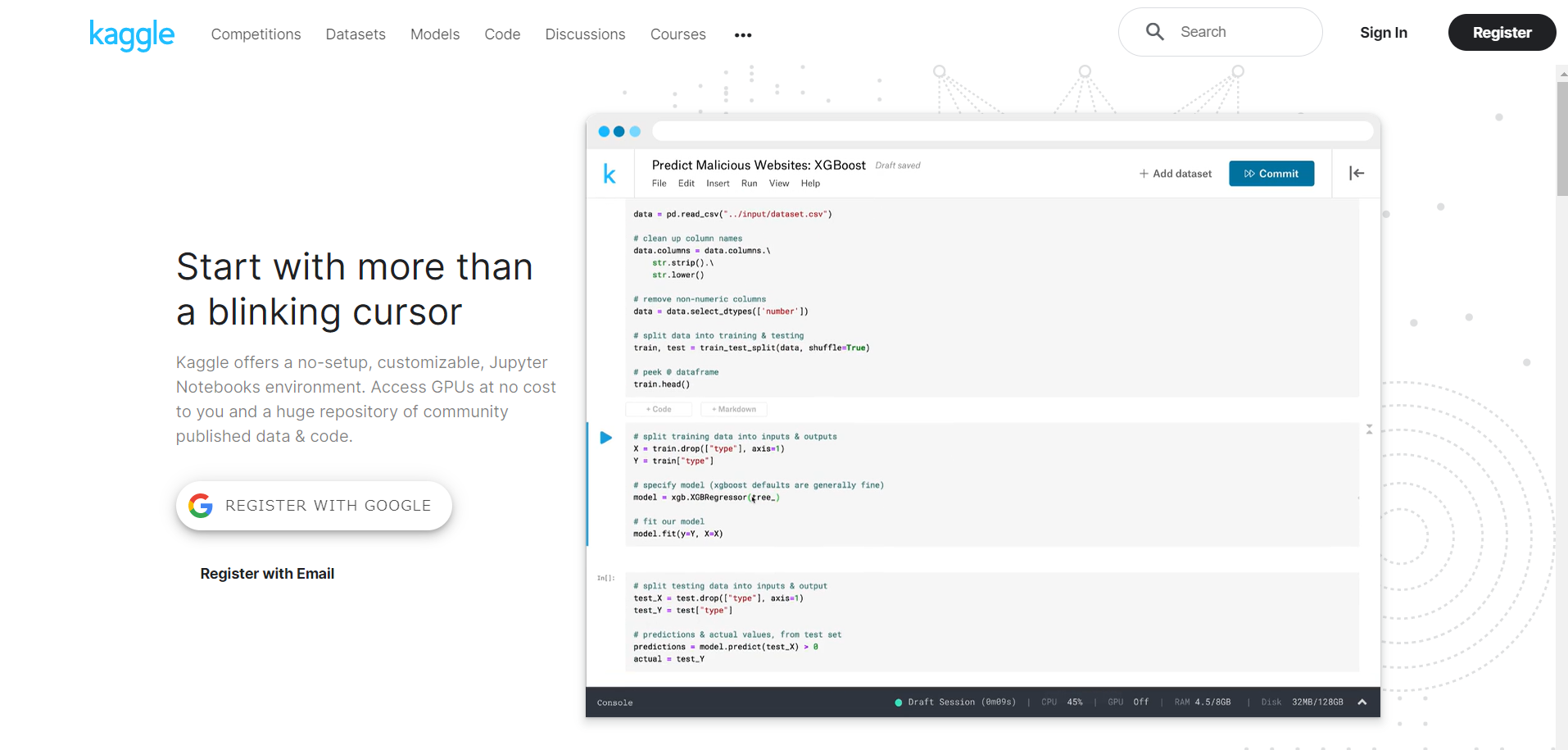Go to the Models section

(x=435, y=34)
